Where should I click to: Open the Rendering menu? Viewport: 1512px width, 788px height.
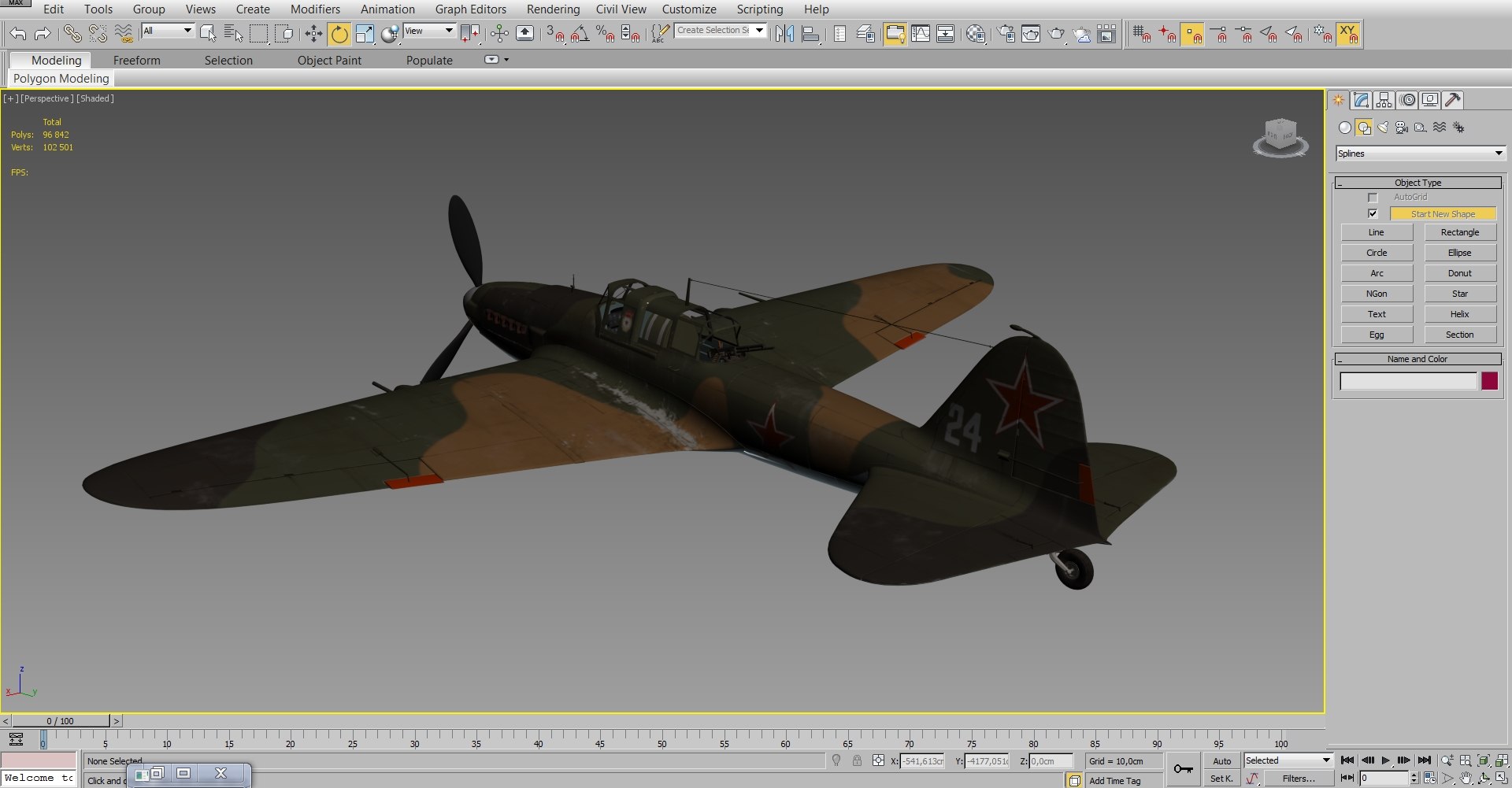point(553,9)
